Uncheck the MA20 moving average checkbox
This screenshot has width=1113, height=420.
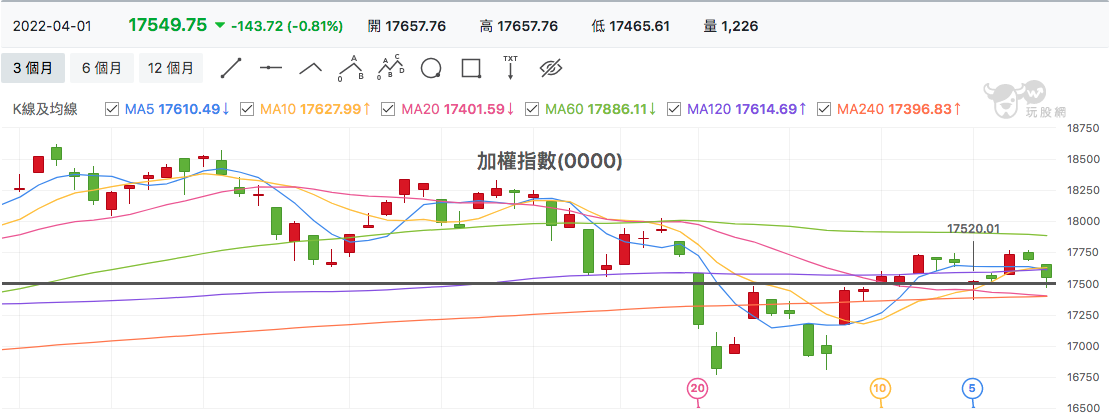388,109
